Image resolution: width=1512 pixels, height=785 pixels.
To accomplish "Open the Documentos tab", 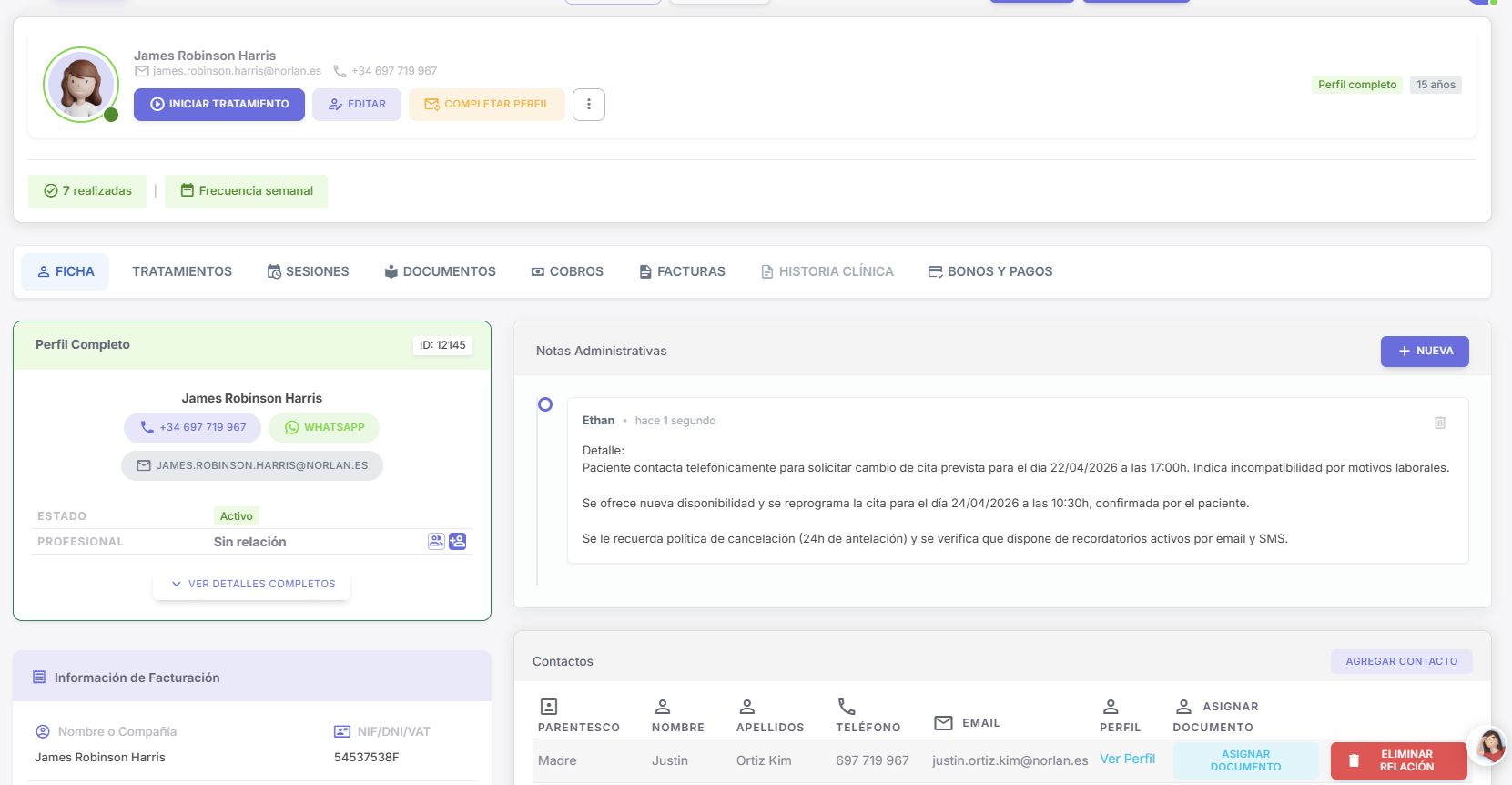I will click(x=440, y=272).
